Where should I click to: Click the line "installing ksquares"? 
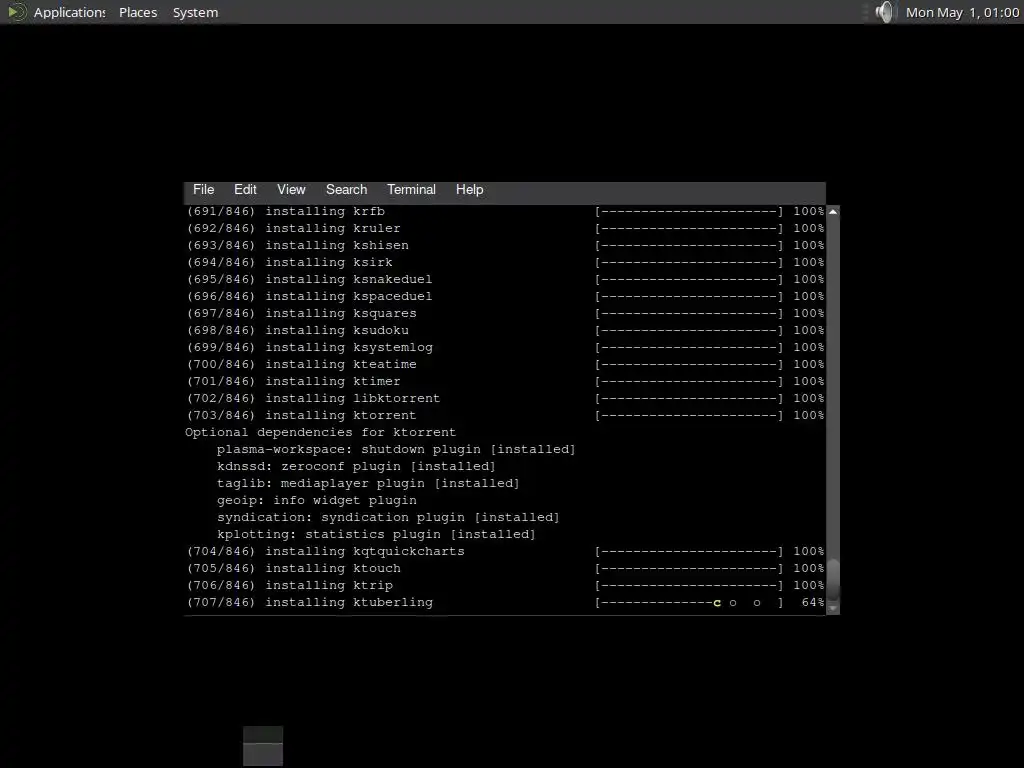coord(505,313)
